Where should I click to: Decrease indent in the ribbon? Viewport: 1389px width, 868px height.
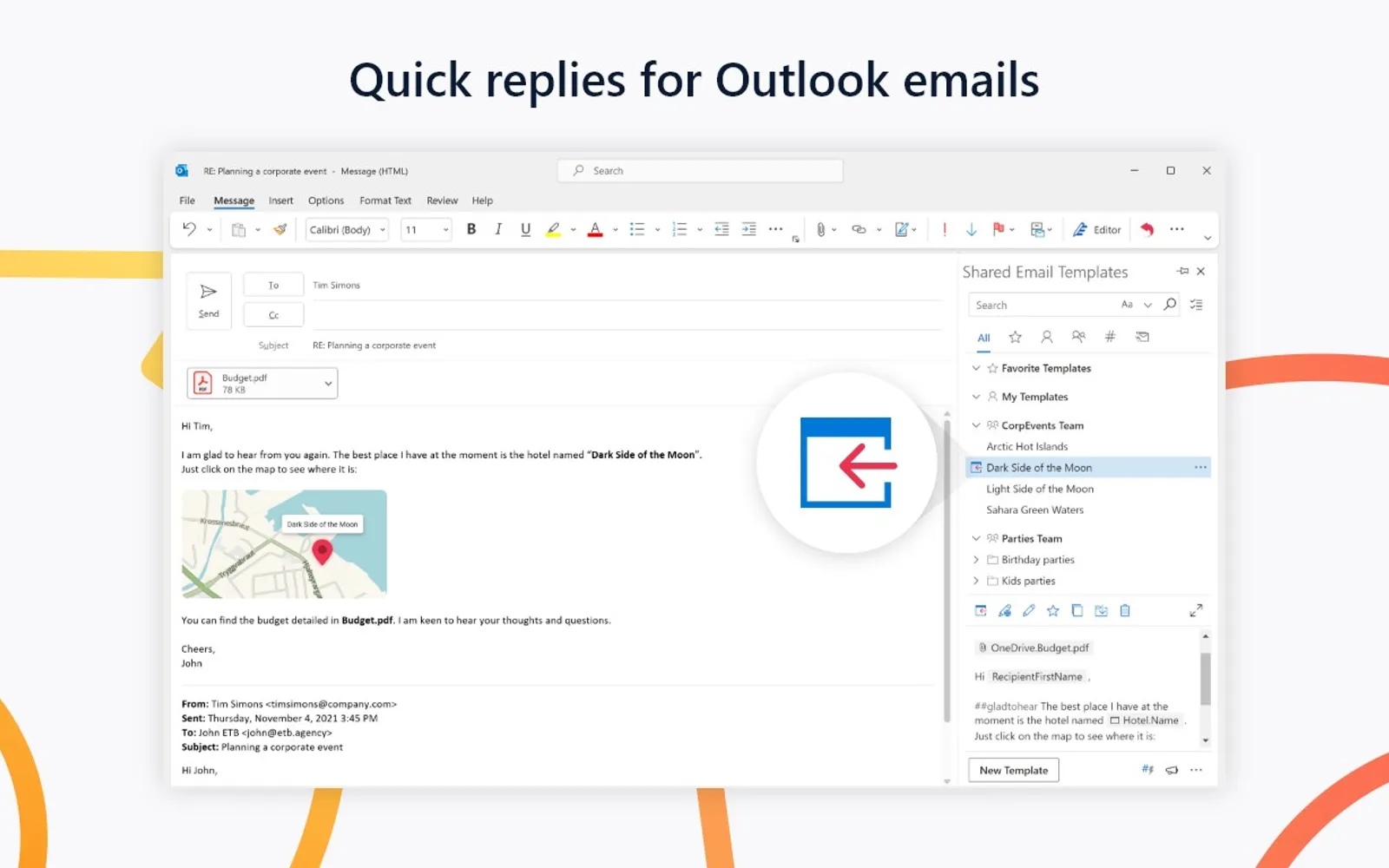pyautogui.click(x=721, y=230)
